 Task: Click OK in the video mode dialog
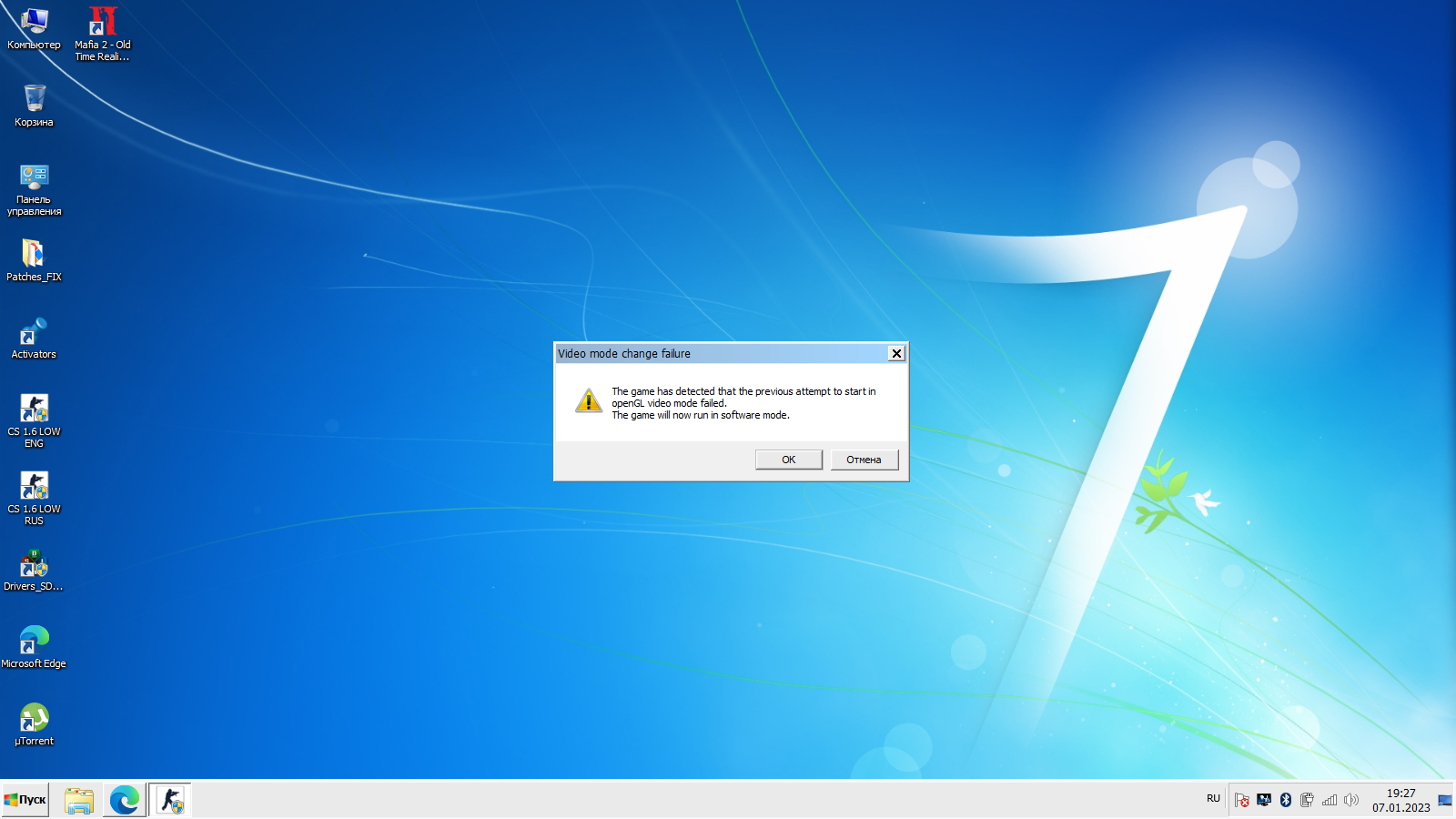[789, 460]
